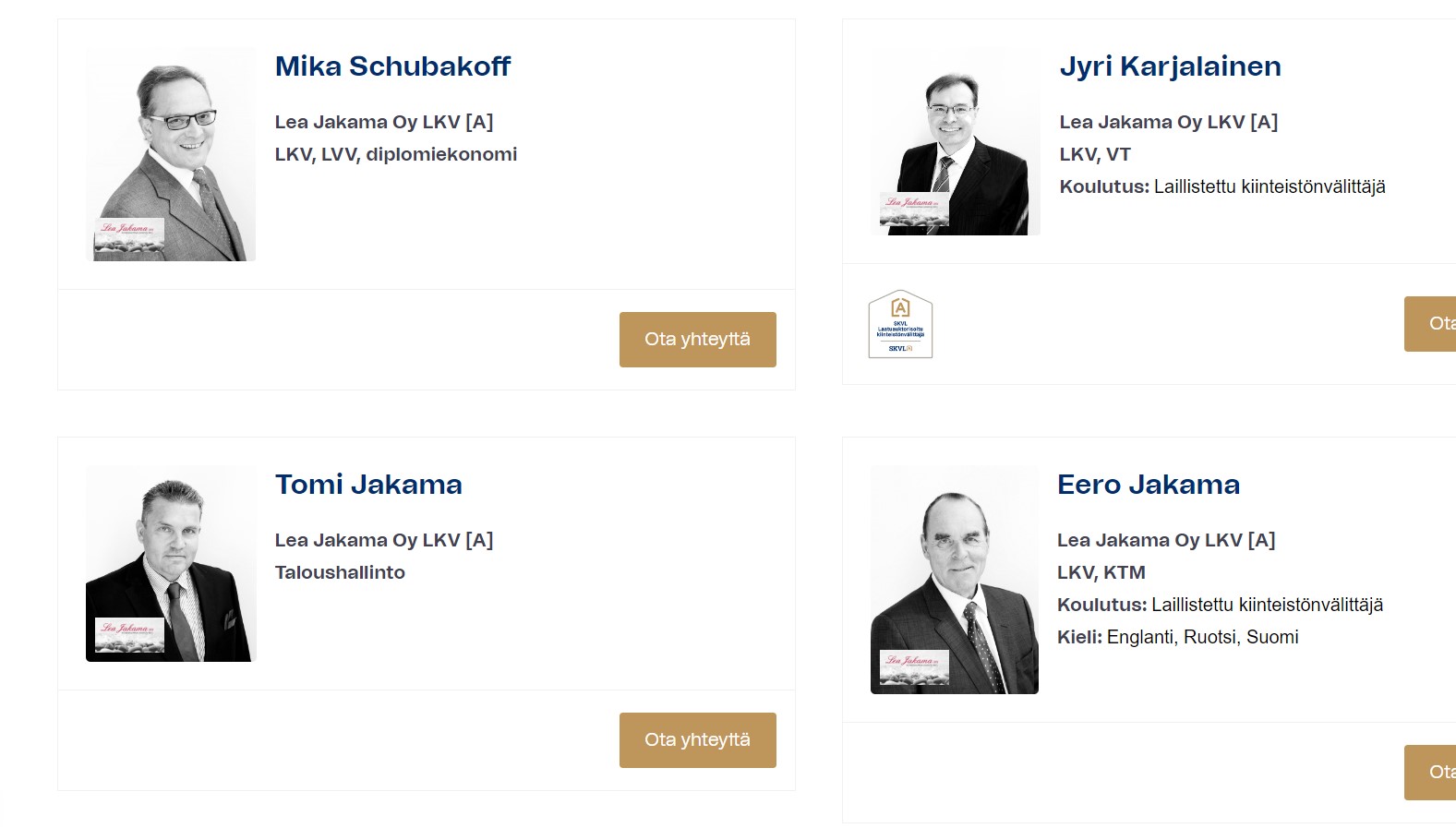
Task: Click the SKVL certification badge icon
Action: (900, 324)
